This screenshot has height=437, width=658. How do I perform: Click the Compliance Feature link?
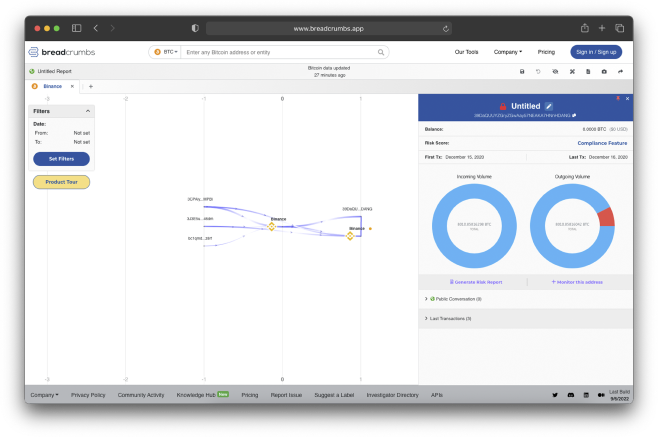click(x=602, y=143)
